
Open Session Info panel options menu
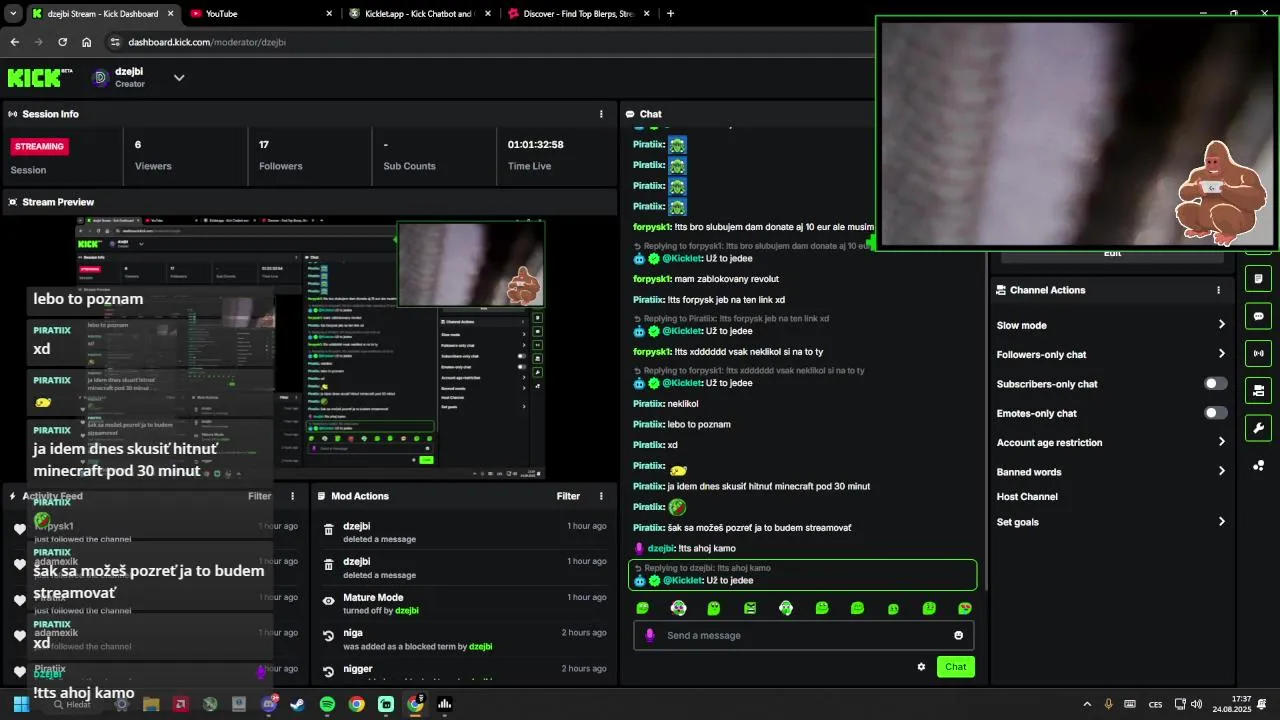click(601, 114)
